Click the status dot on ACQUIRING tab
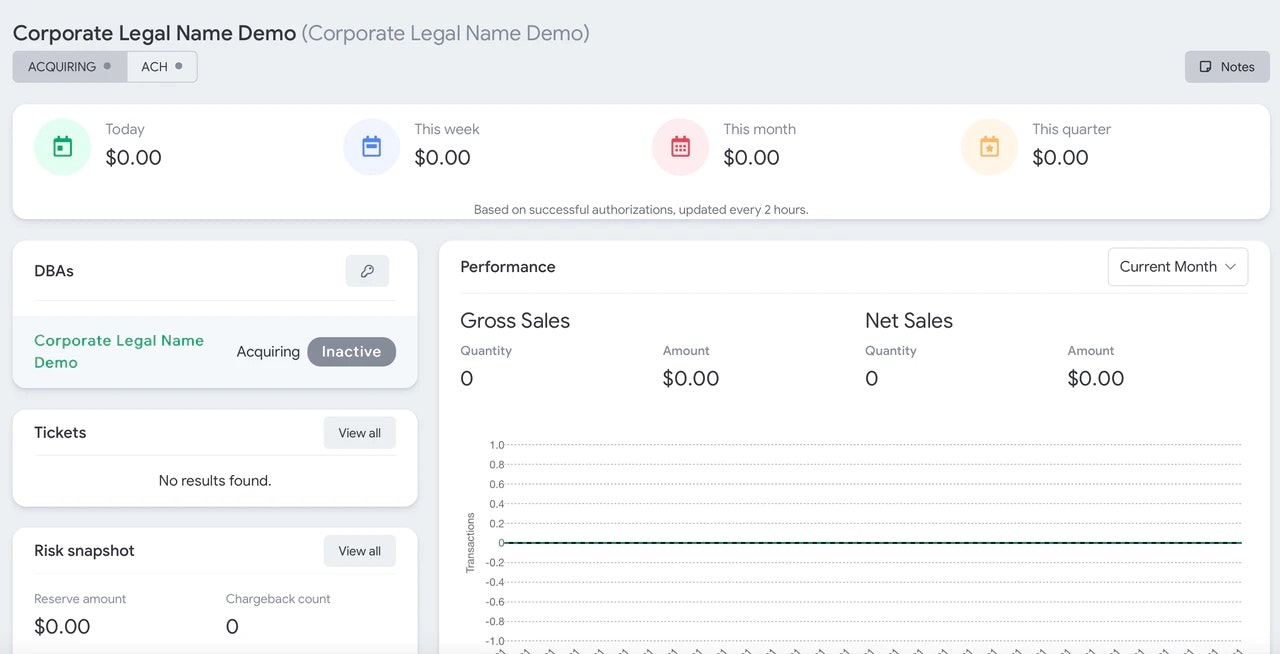The width and height of the screenshot is (1280, 654). (107, 66)
